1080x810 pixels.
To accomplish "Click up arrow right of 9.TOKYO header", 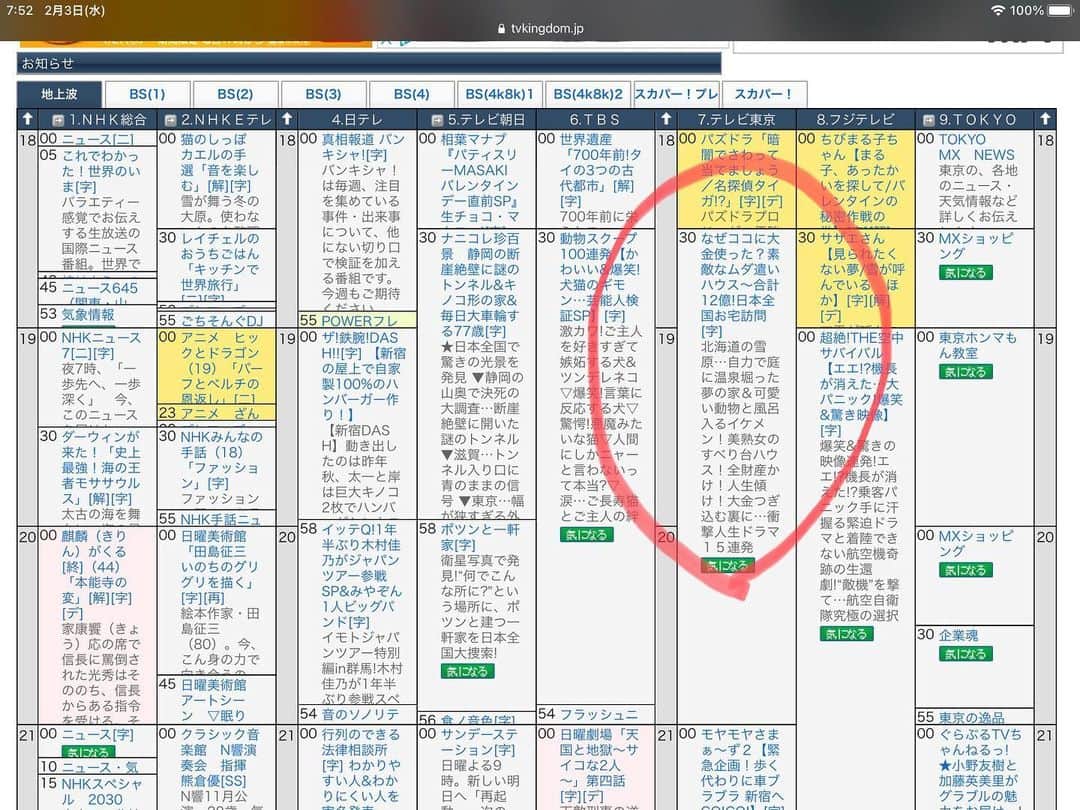I will pos(1046,119).
